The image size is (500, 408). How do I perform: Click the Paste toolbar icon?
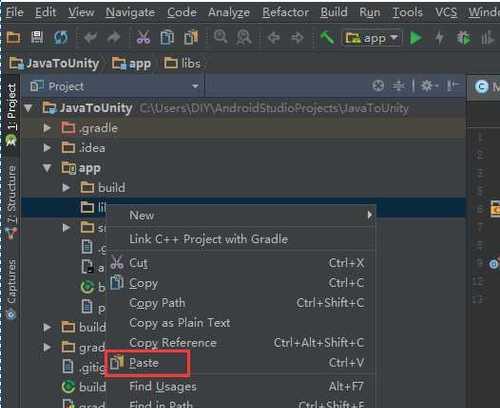point(191,38)
